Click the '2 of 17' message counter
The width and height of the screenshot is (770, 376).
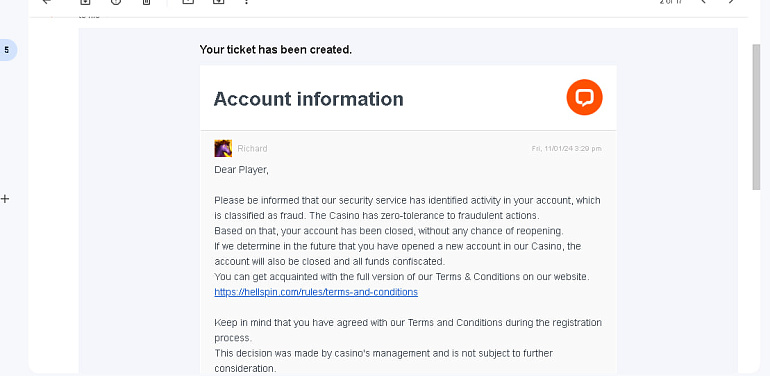pyautogui.click(x=673, y=1)
